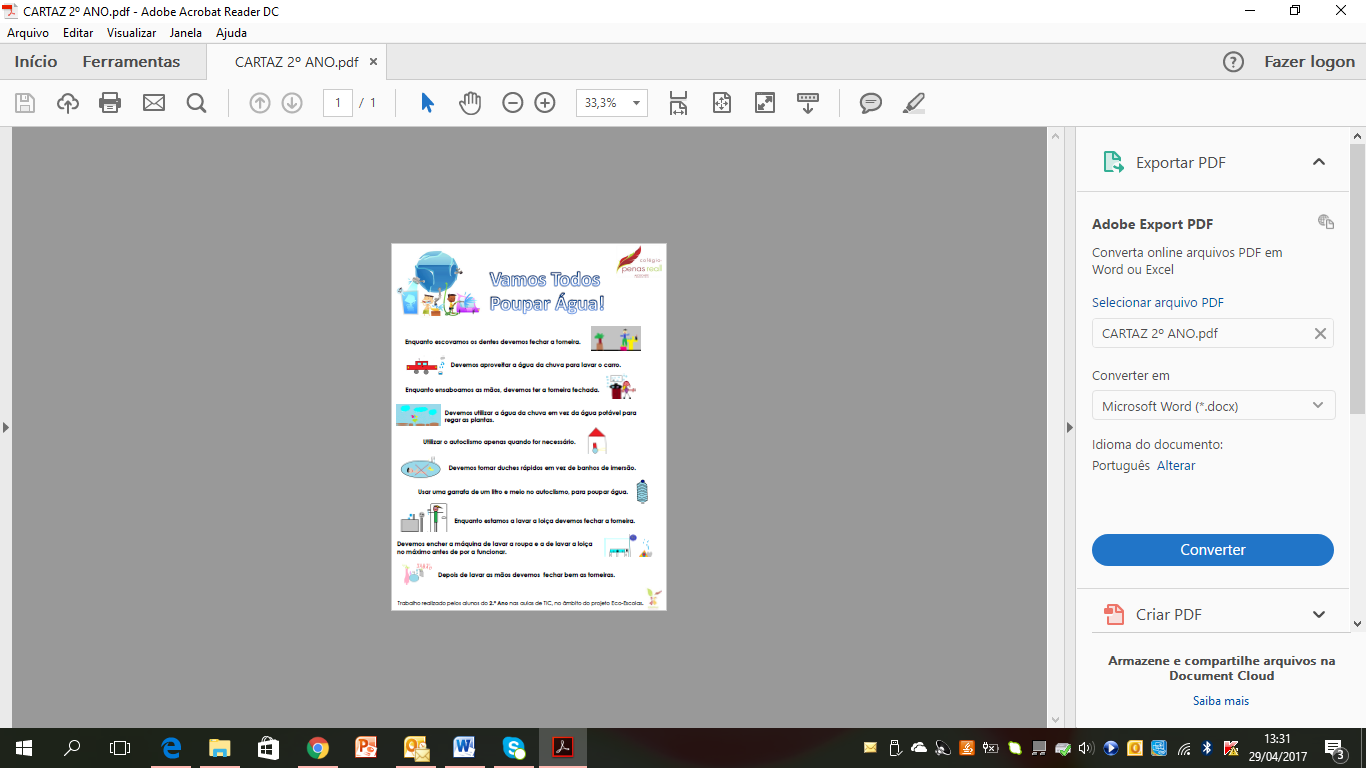Open the Find text search tool
The image size is (1366, 768).
[x=196, y=103]
